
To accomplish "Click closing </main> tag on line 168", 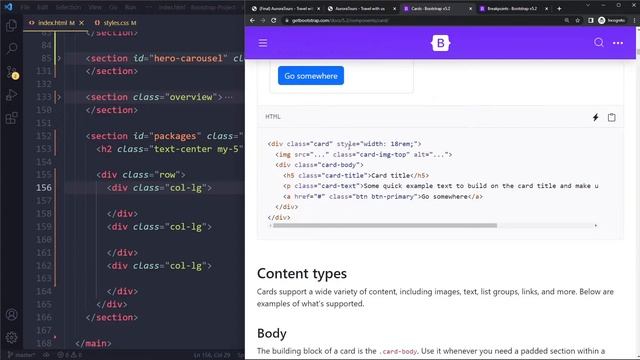I will [93, 343].
